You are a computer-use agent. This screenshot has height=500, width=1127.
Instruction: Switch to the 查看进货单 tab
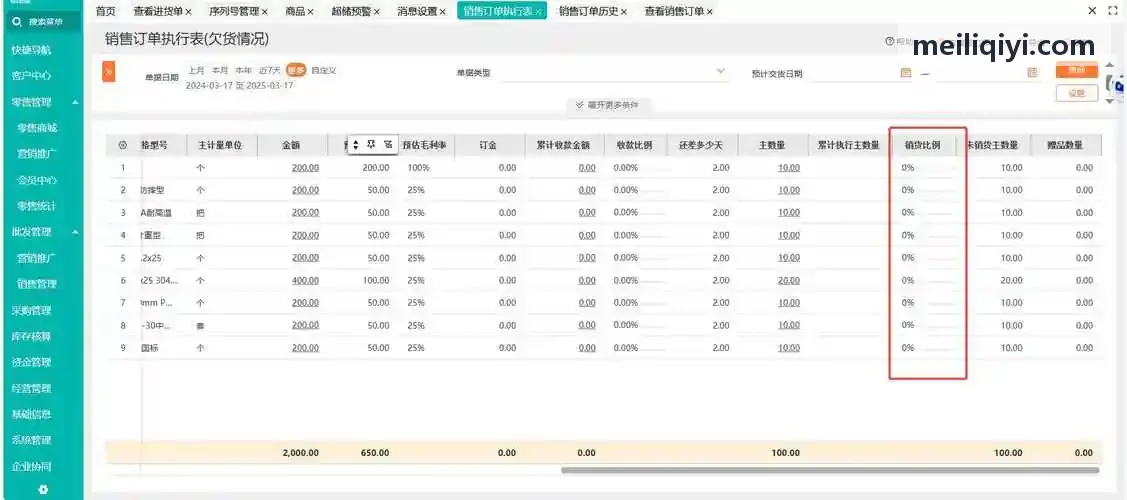(158, 11)
